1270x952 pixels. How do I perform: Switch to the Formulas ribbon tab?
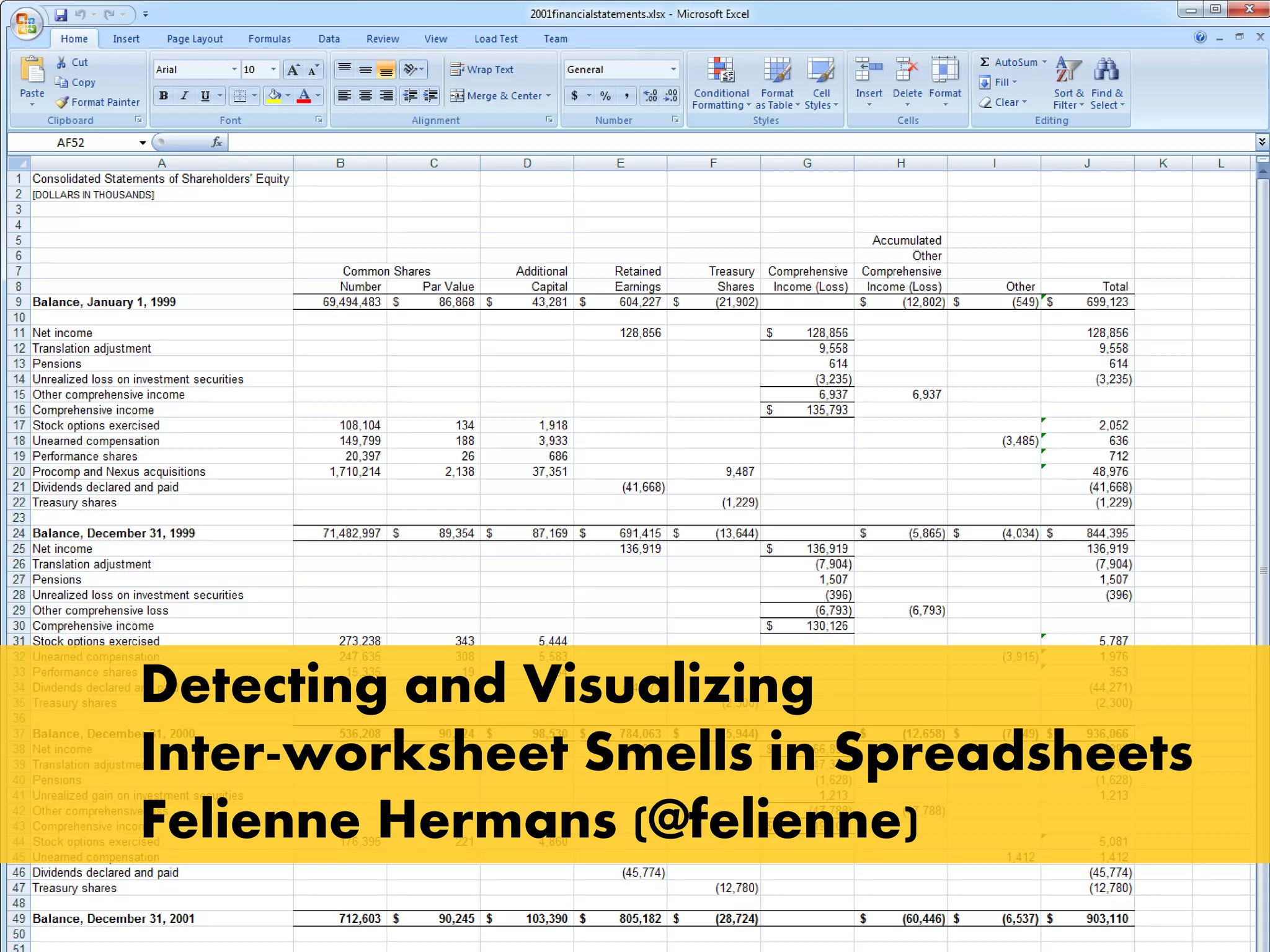(x=269, y=38)
